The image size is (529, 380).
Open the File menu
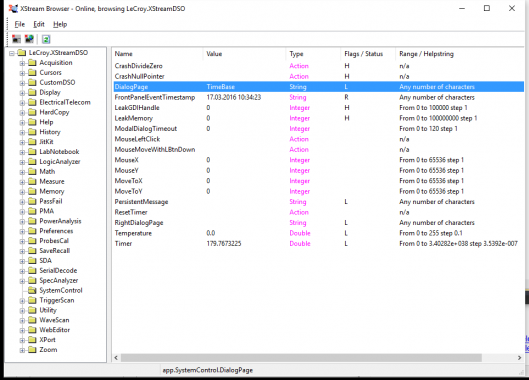coord(20,24)
